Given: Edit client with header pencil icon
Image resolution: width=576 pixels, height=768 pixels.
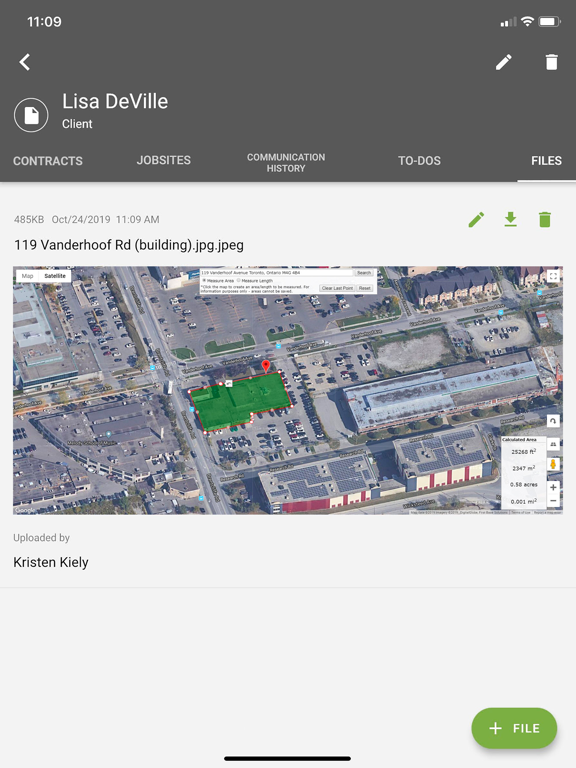Looking at the screenshot, I should (504, 62).
